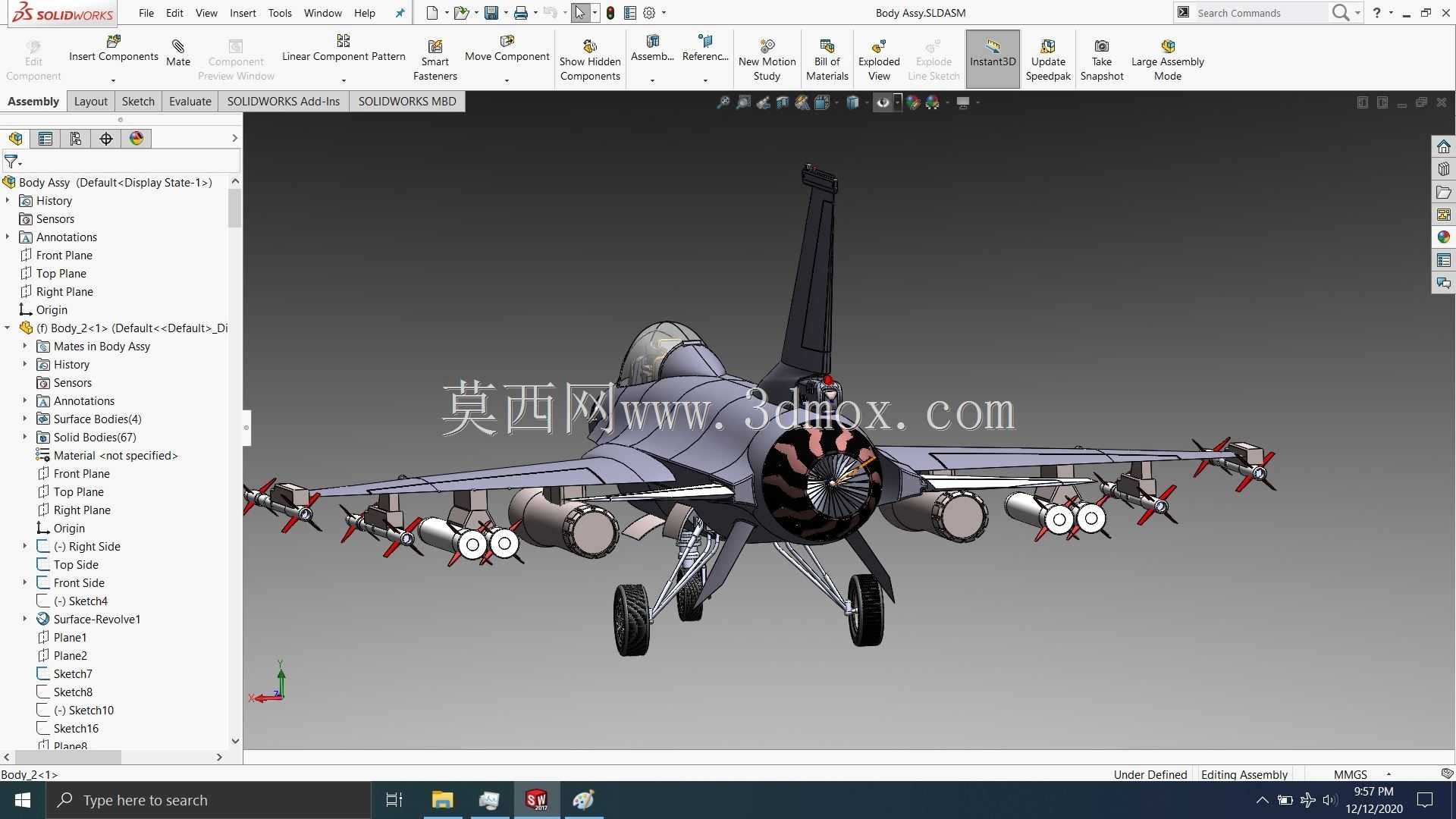Select Material <not specified> item
The height and width of the screenshot is (819, 1456).
[115, 455]
